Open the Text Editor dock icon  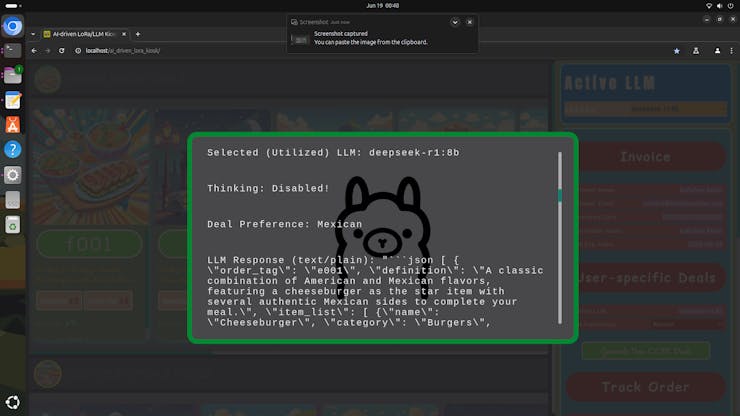[13, 100]
